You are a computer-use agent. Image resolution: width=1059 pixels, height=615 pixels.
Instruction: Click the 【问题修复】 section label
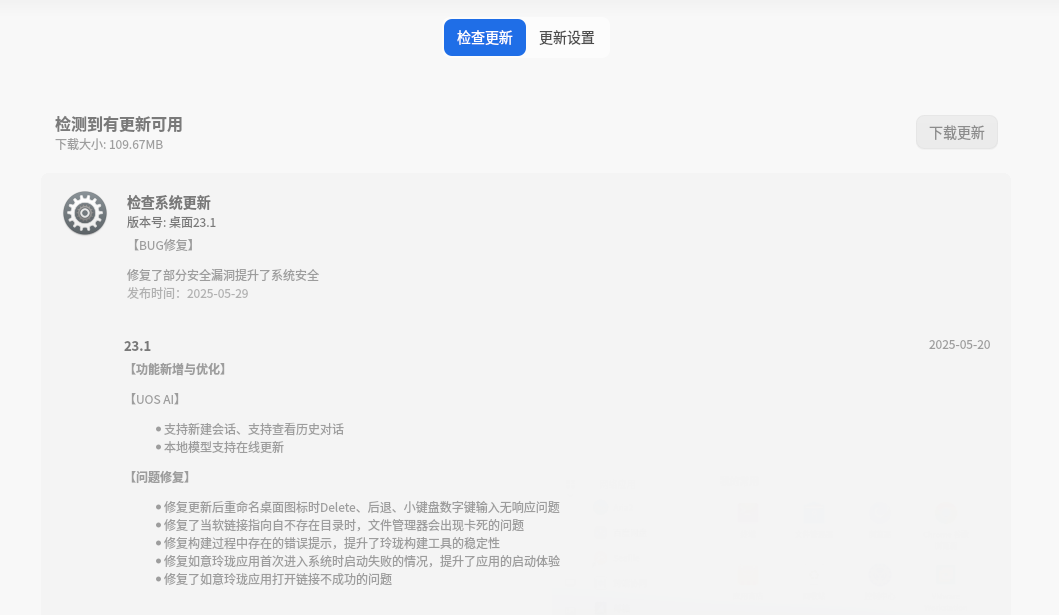click(x=159, y=477)
